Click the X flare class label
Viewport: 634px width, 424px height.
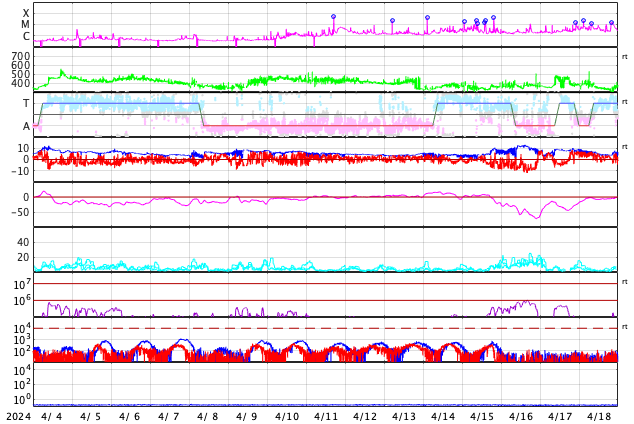click(26, 13)
